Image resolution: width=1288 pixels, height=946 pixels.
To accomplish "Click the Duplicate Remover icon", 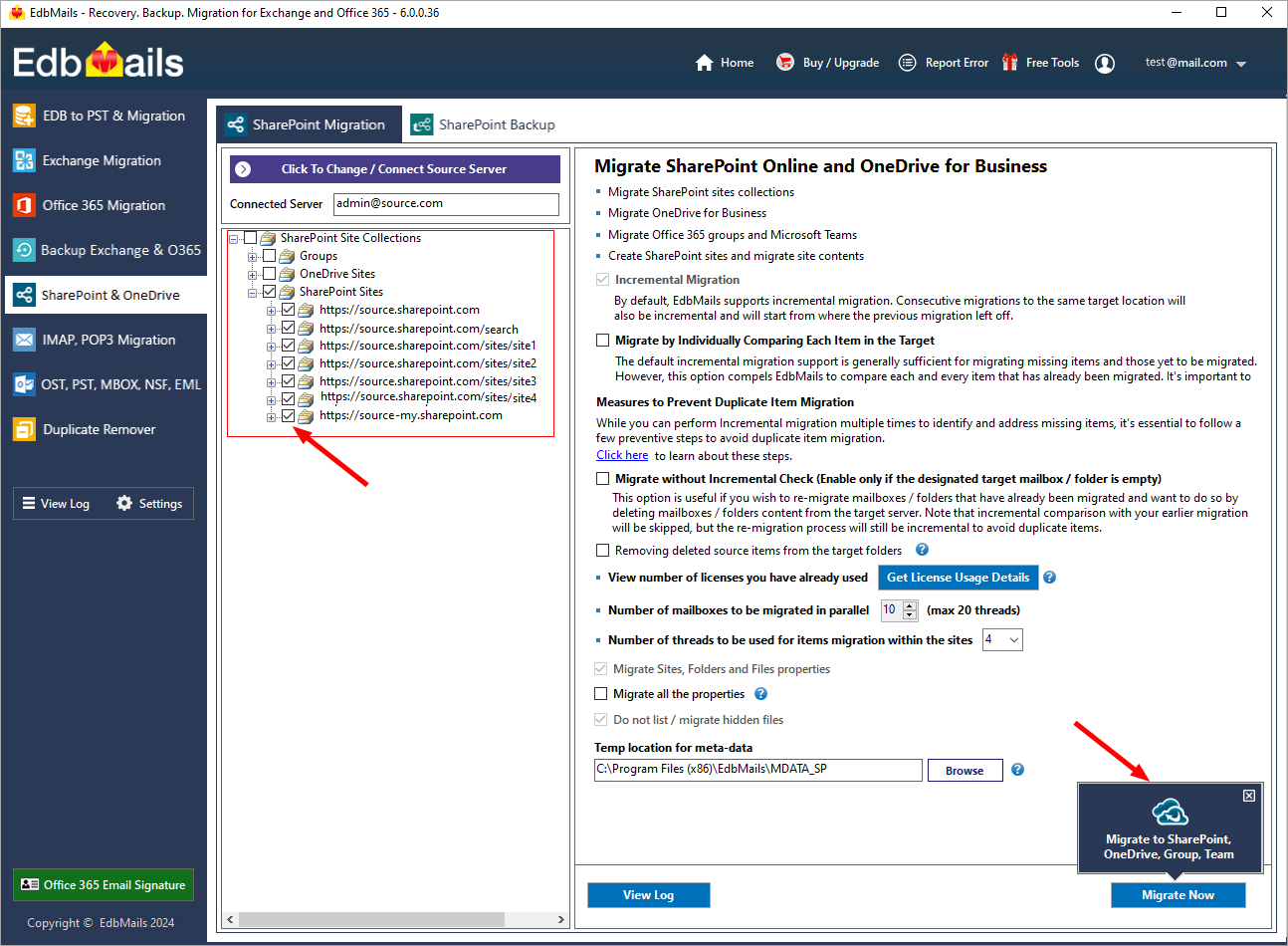I will 24,429.
